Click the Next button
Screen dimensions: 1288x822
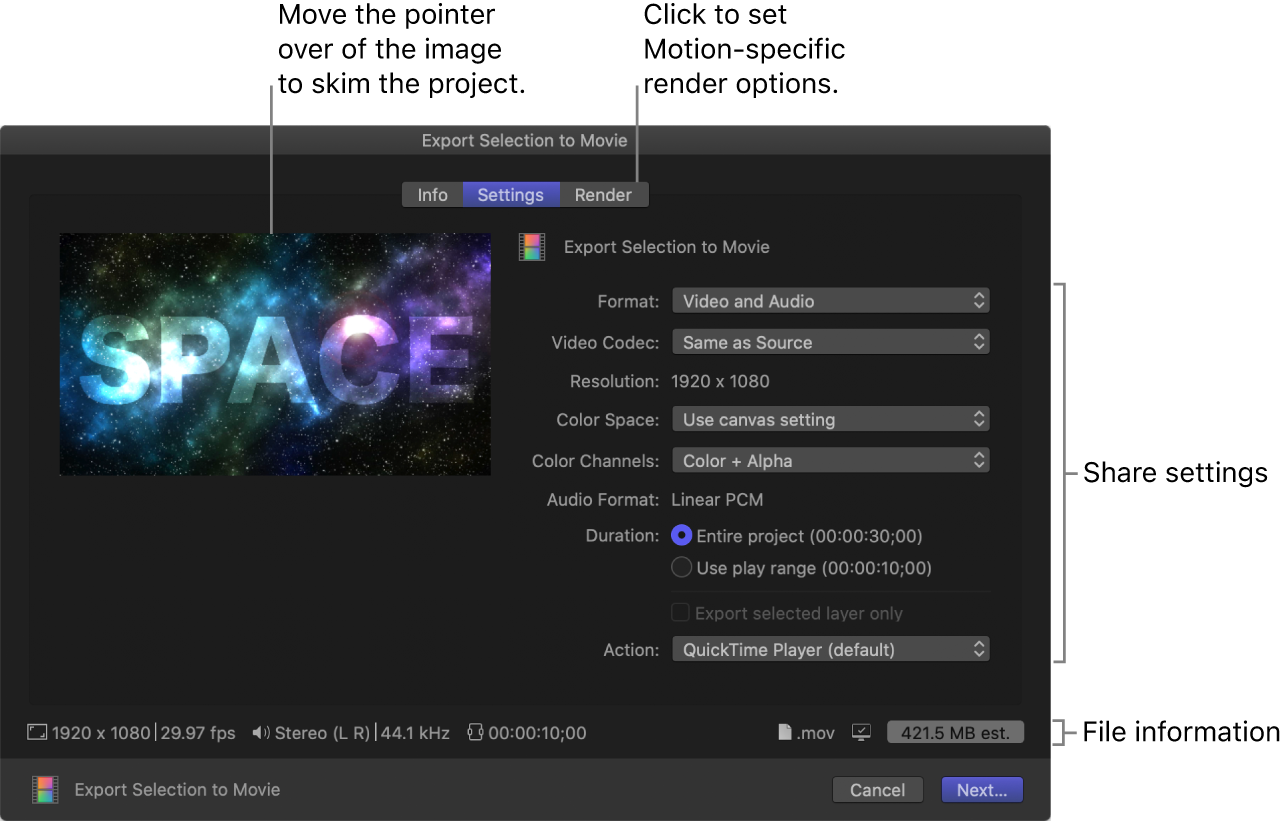981,789
